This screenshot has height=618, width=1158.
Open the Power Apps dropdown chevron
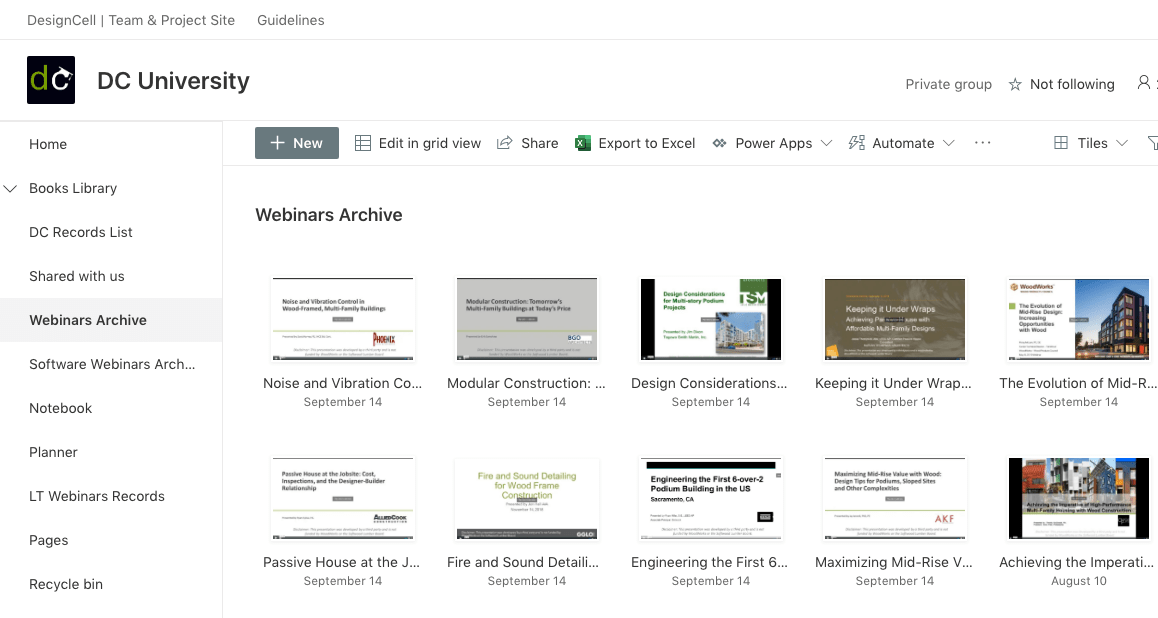828,143
